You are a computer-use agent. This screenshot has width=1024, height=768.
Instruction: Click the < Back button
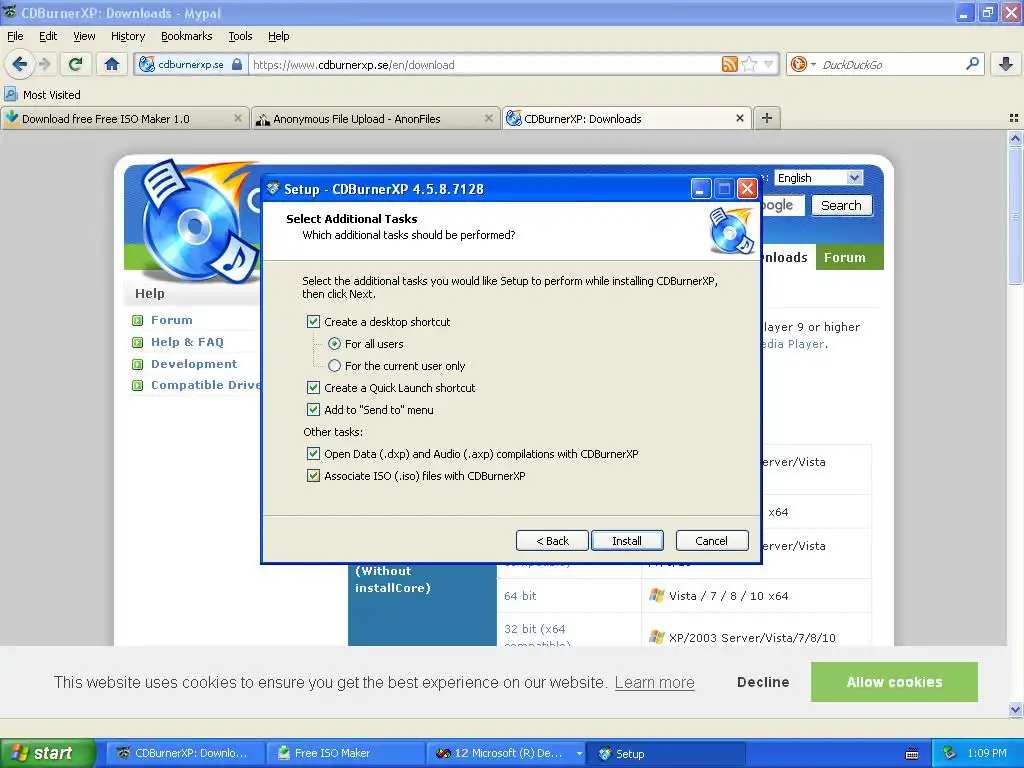click(552, 541)
